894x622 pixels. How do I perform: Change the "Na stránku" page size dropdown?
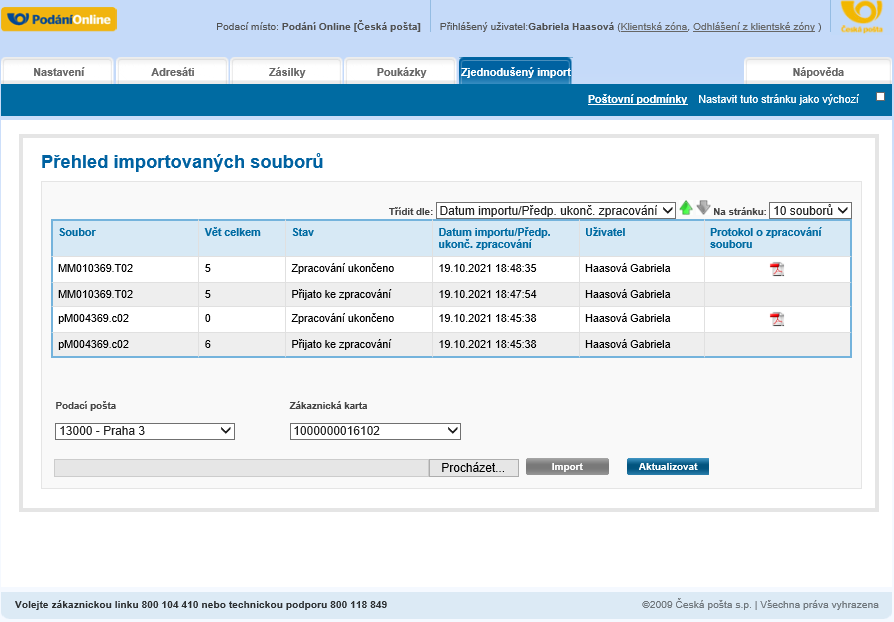[812, 210]
